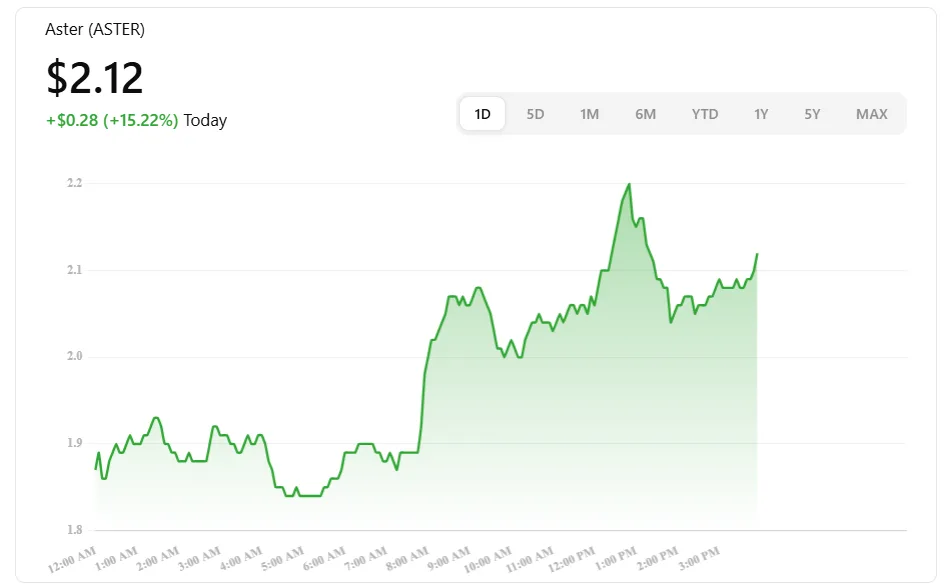
Task: Open the 6M price history
Action: [x=645, y=113]
